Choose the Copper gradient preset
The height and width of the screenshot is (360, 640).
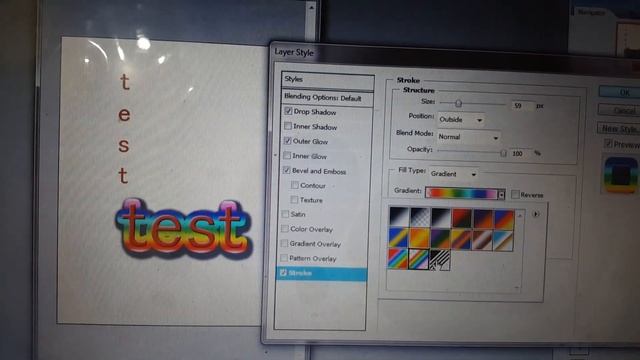482,240
